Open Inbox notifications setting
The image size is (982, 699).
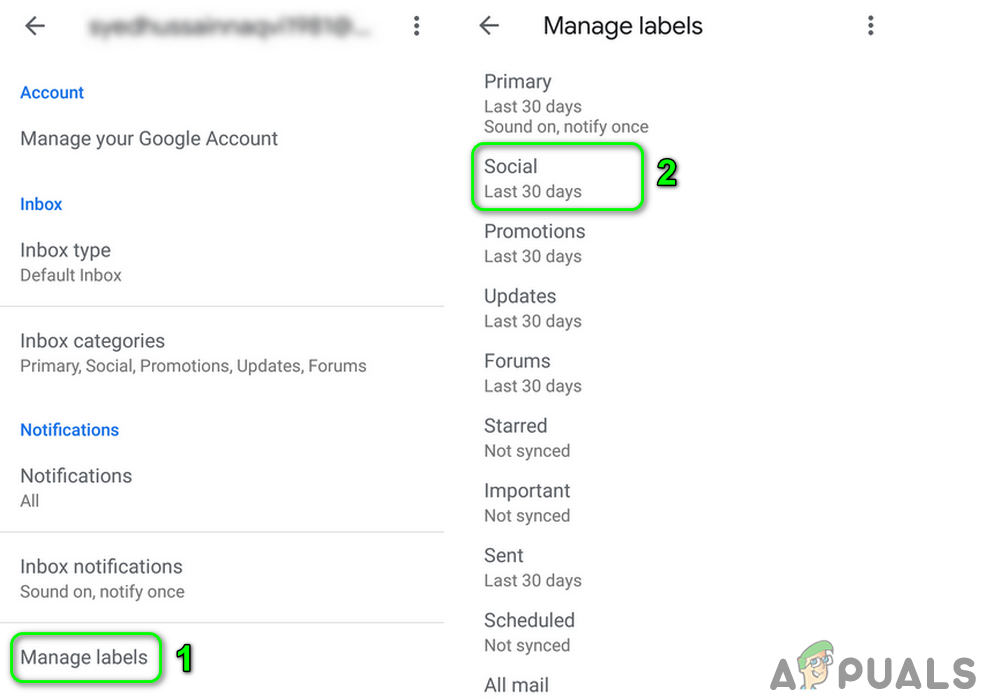[x=102, y=578]
